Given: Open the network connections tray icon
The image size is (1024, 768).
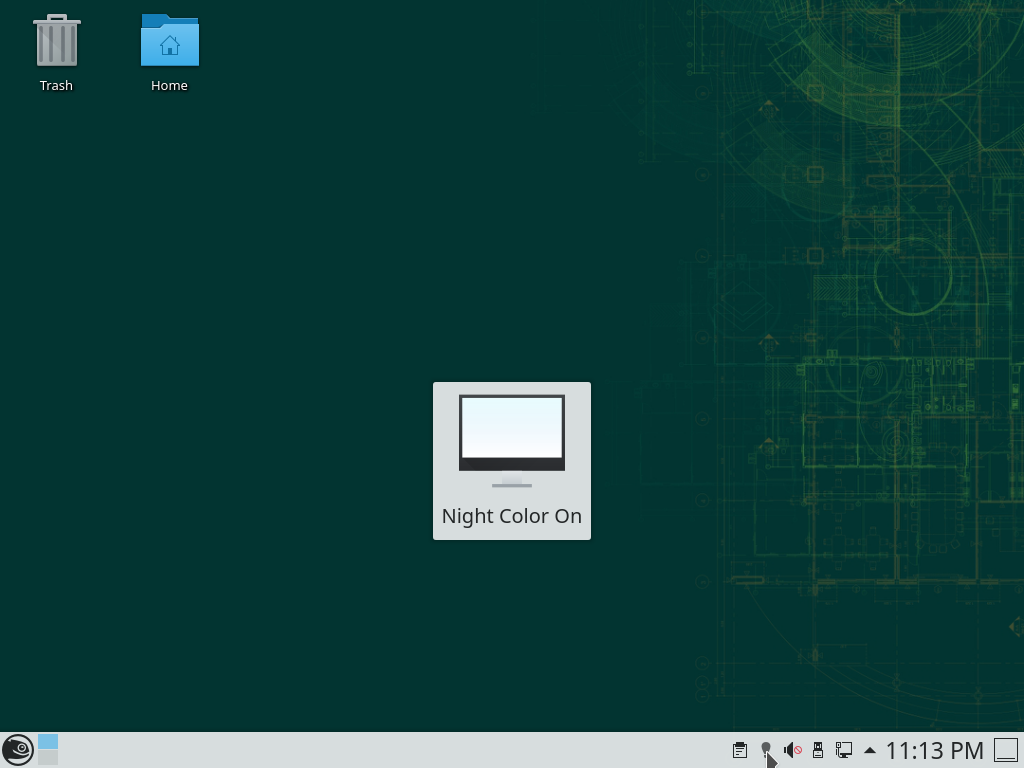Looking at the screenshot, I should [x=844, y=750].
